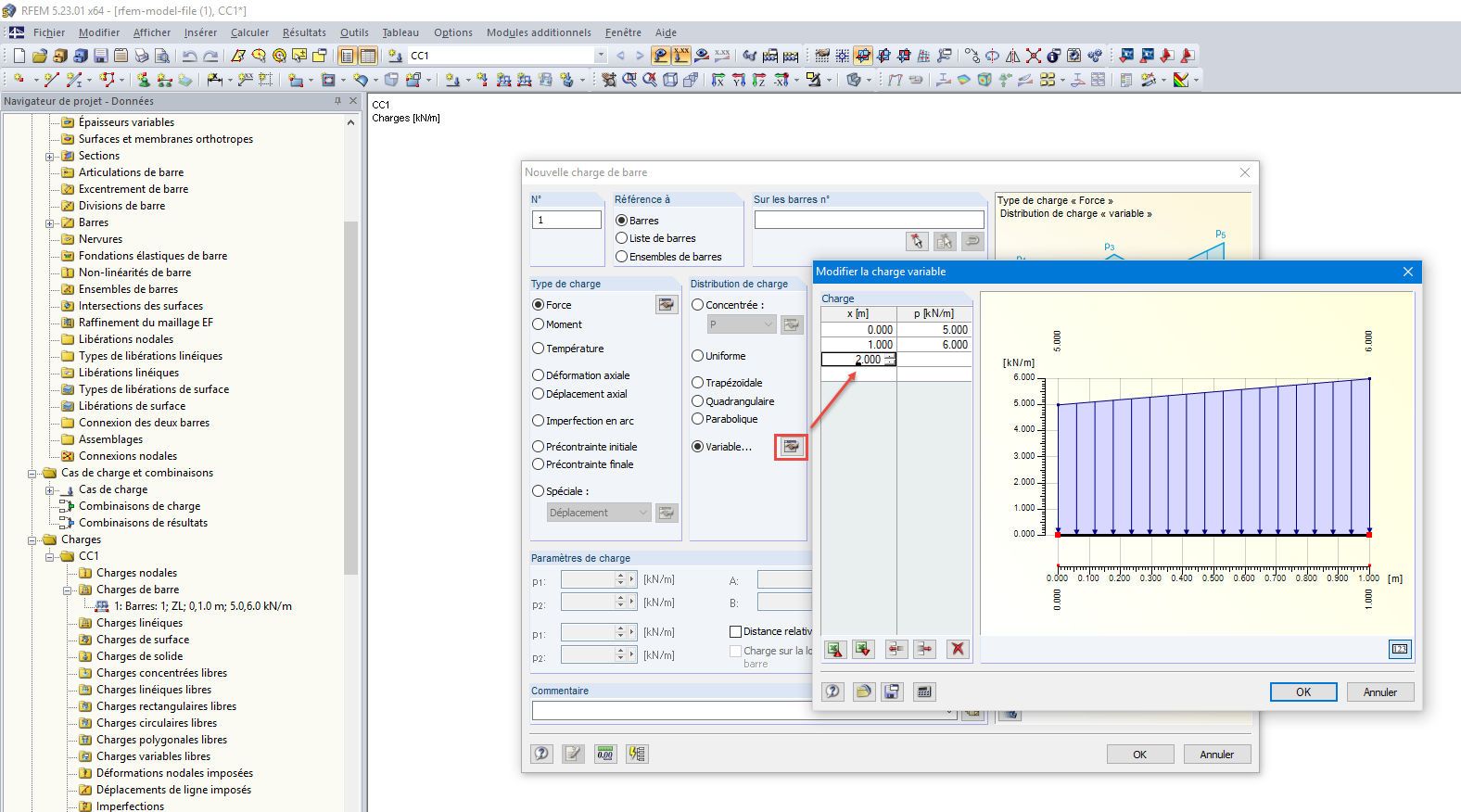This screenshot has width=1461, height=812.
Task: Cancel the variable load dialog with Annuler
Action: click(x=1380, y=692)
